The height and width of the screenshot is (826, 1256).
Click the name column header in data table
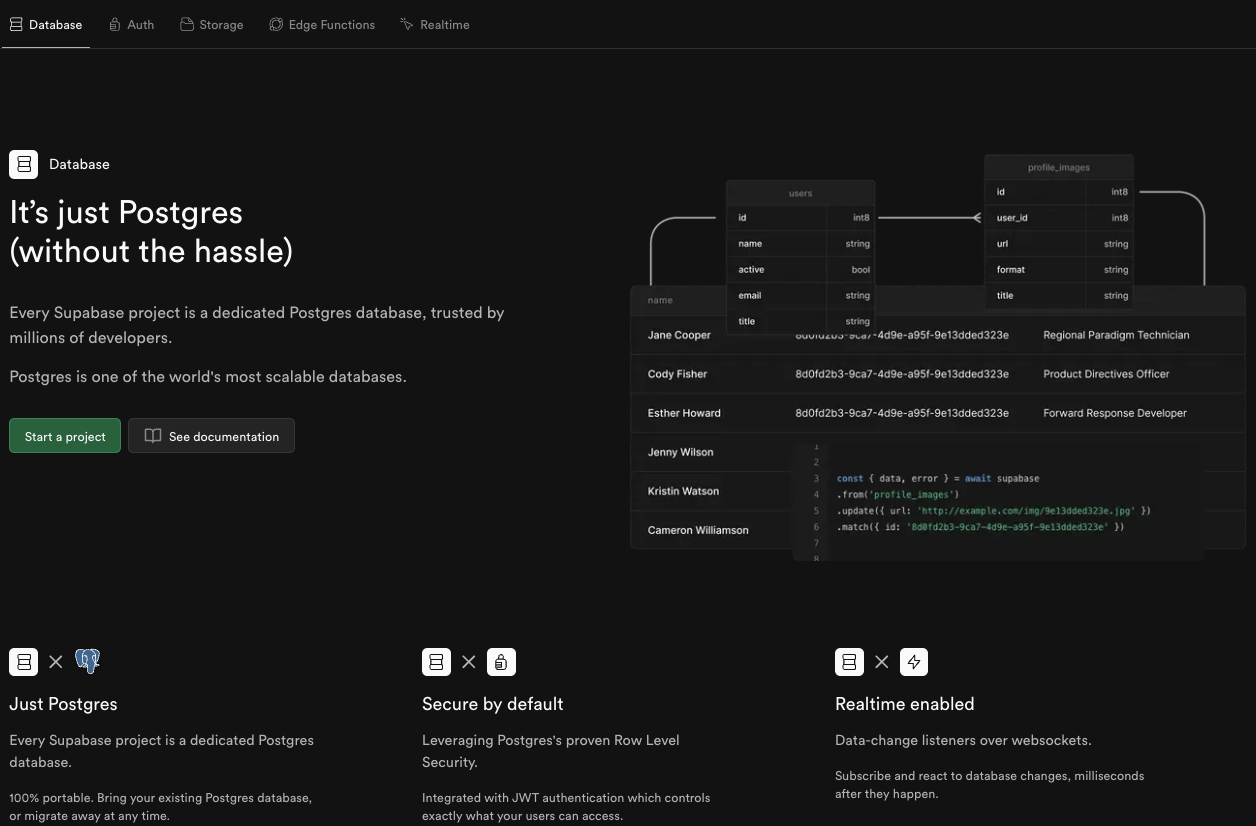point(660,300)
